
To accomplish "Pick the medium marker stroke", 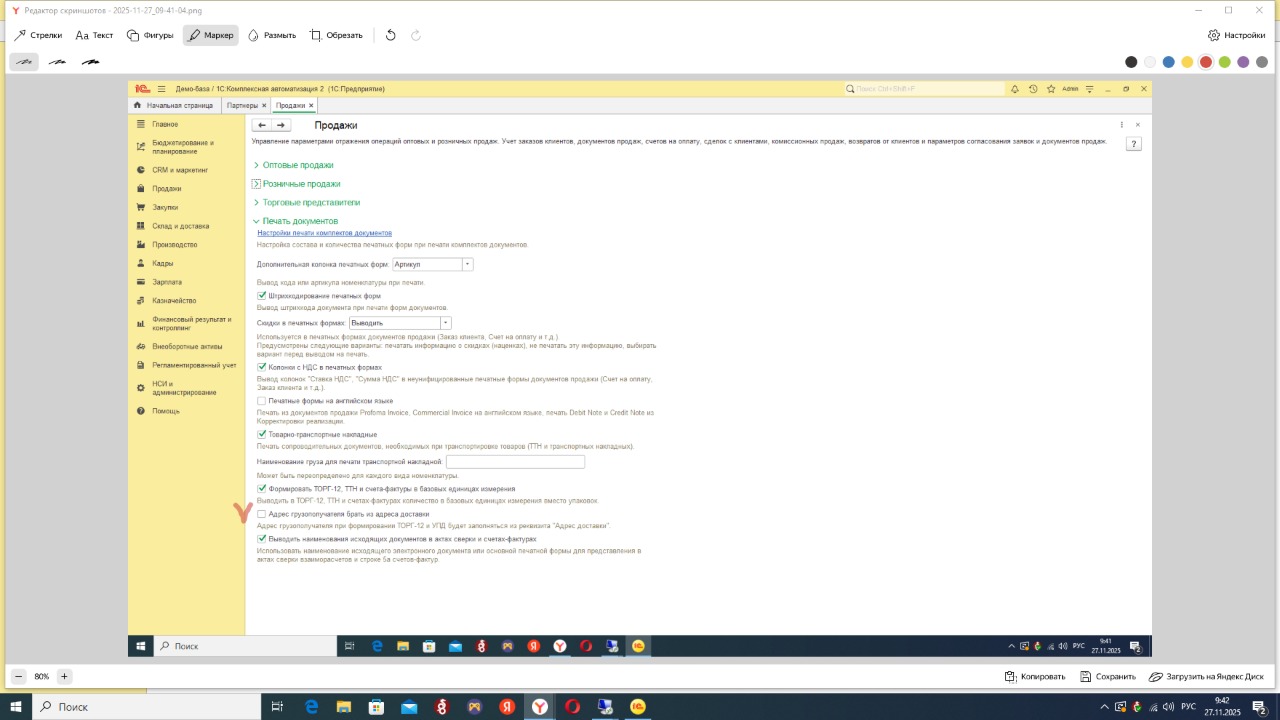I will click(57, 62).
